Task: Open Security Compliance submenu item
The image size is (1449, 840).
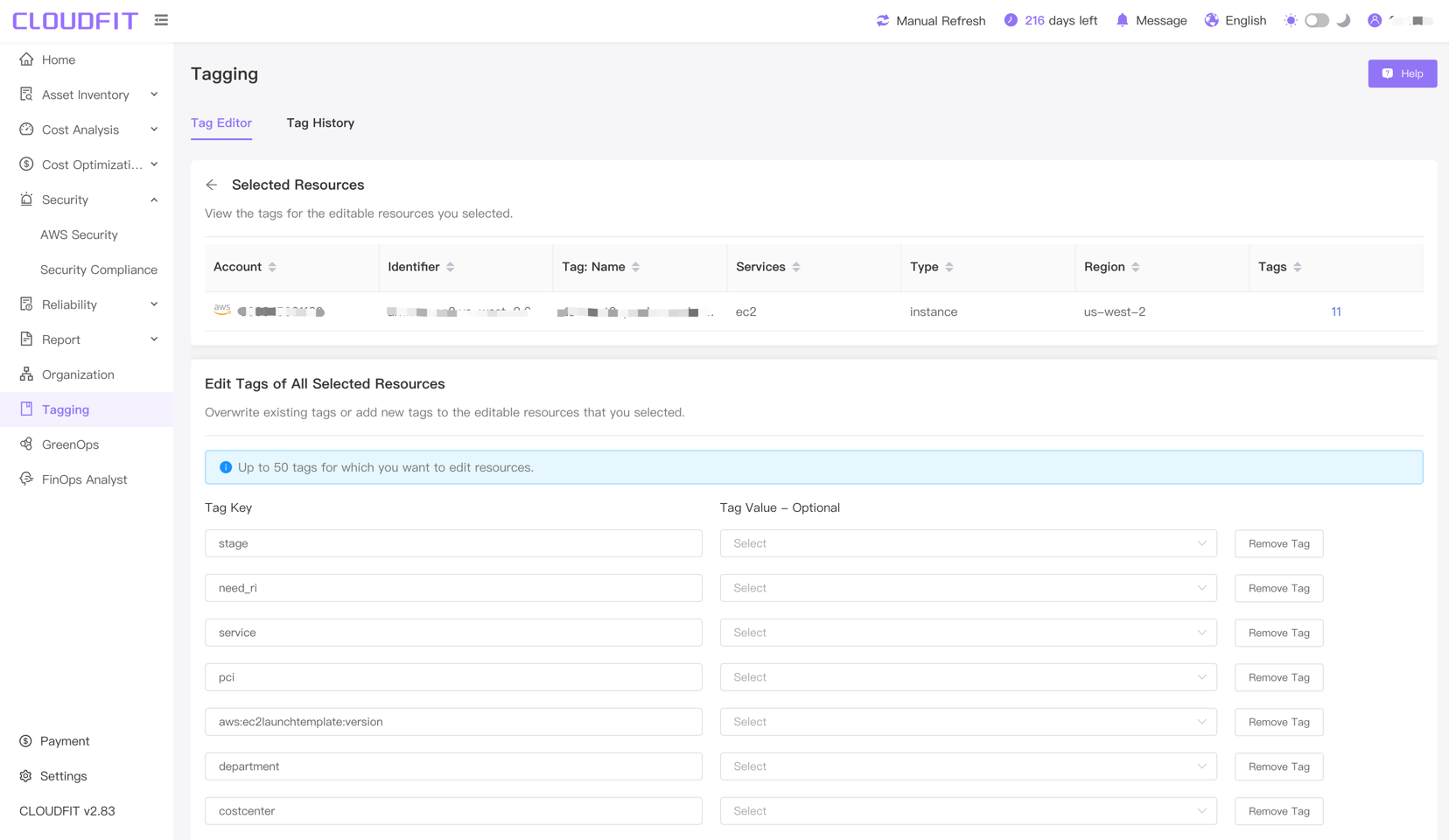Action: (x=99, y=269)
